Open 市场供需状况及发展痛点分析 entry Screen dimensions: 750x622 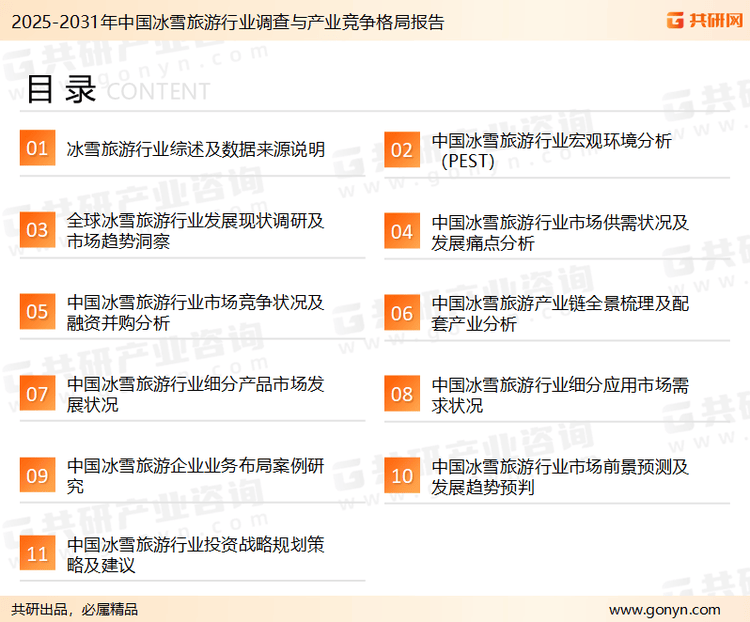560,231
